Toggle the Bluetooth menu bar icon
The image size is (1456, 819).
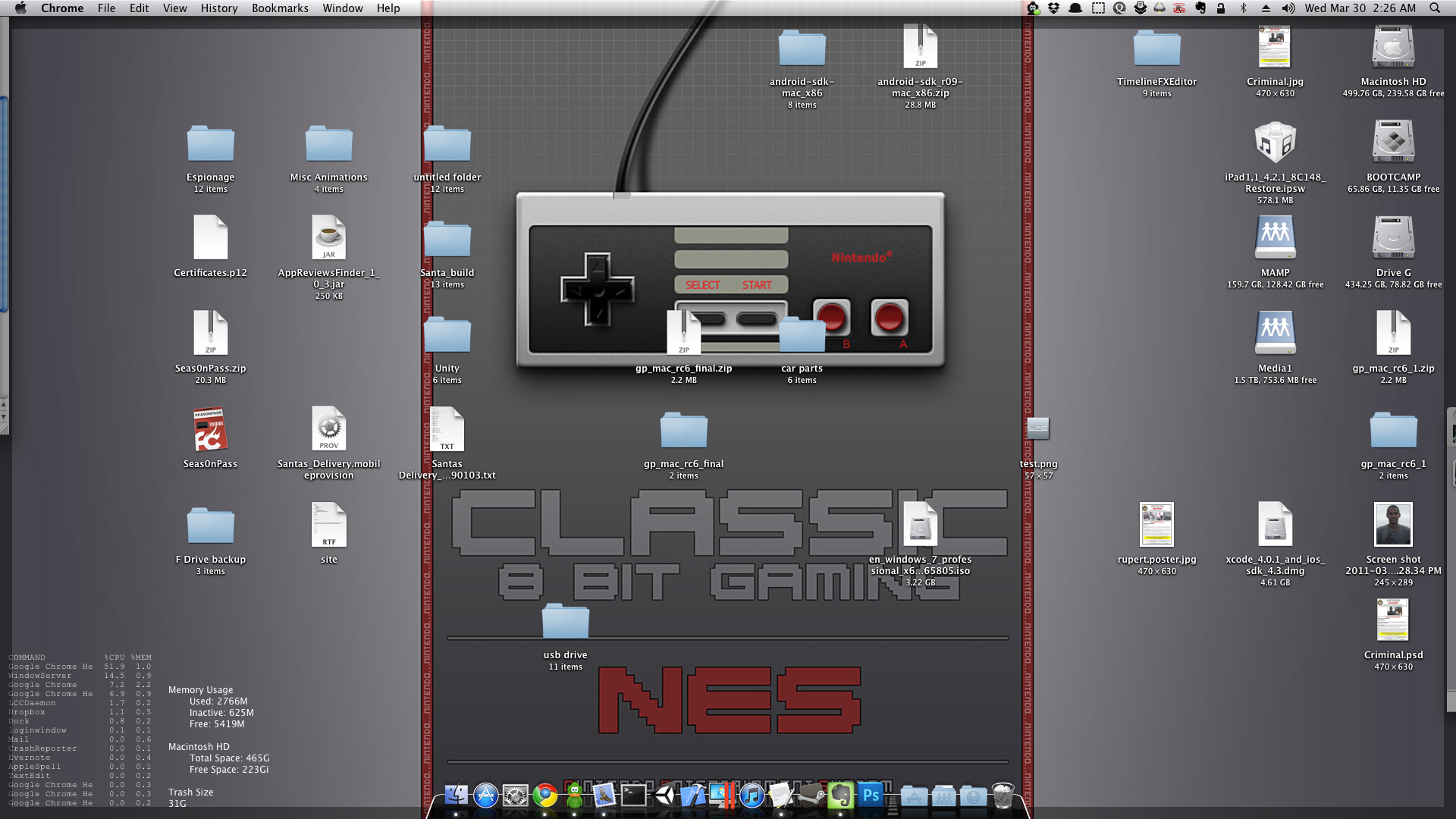(x=1243, y=8)
